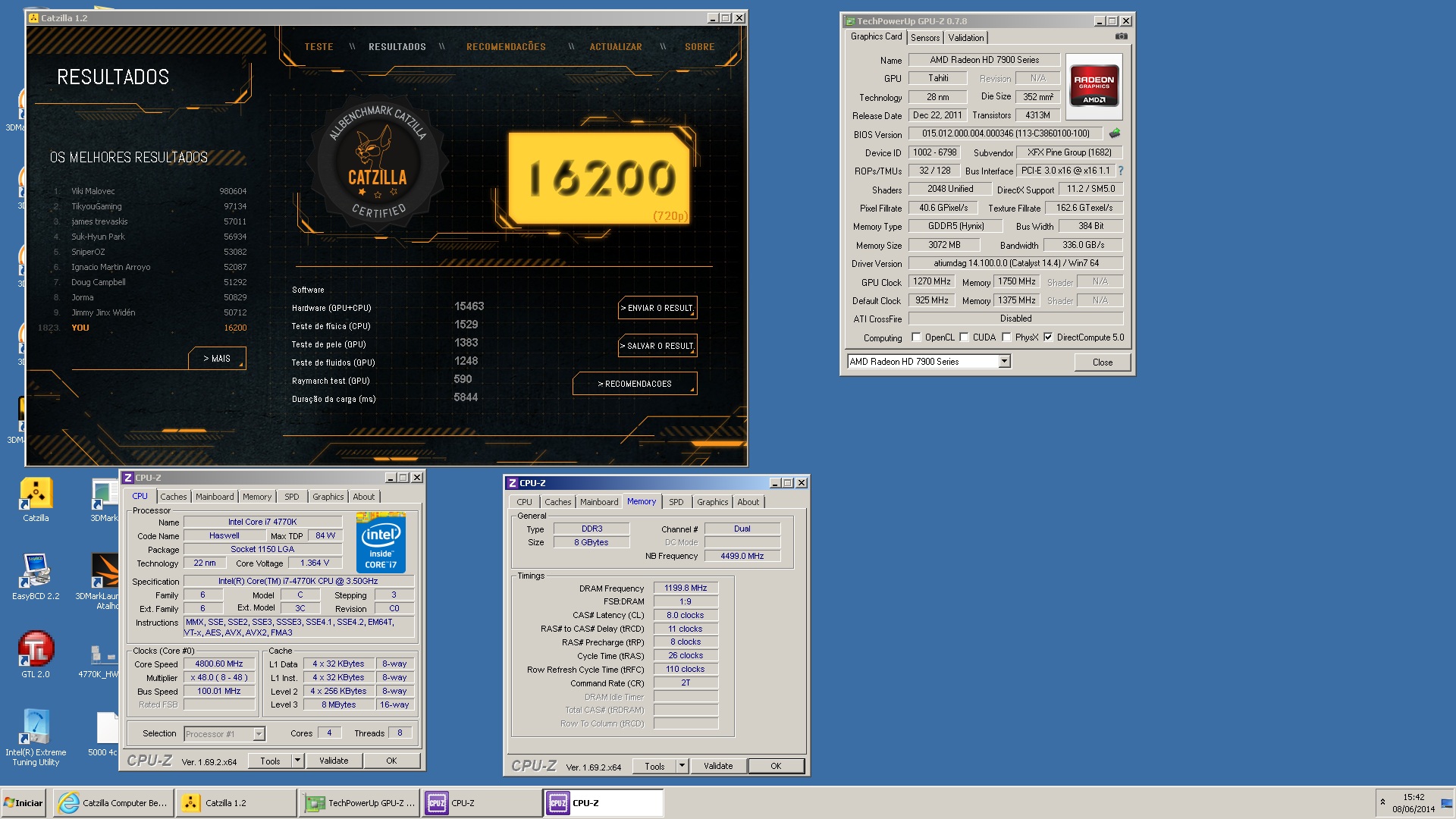Click the Close button in GPU-Z
This screenshot has height=819, width=1456.
1102,362
